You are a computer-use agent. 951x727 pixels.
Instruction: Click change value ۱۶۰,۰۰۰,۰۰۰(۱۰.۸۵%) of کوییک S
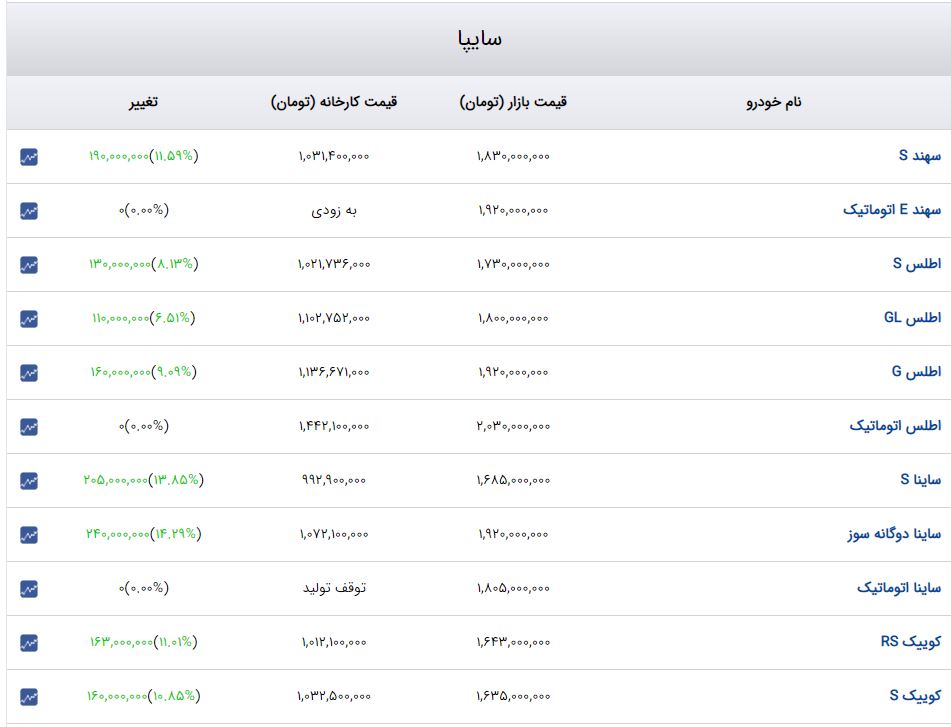pos(144,695)
